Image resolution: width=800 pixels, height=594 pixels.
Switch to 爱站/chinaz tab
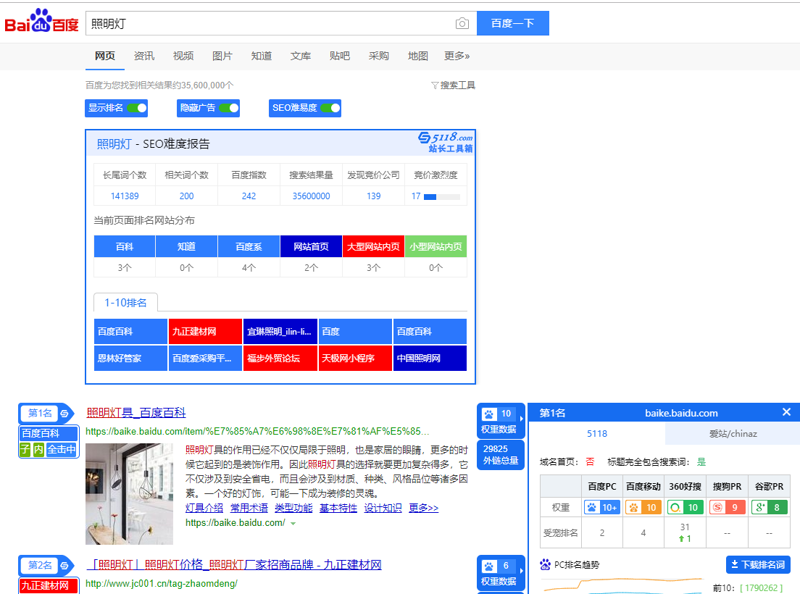click(x=733, y=434)
